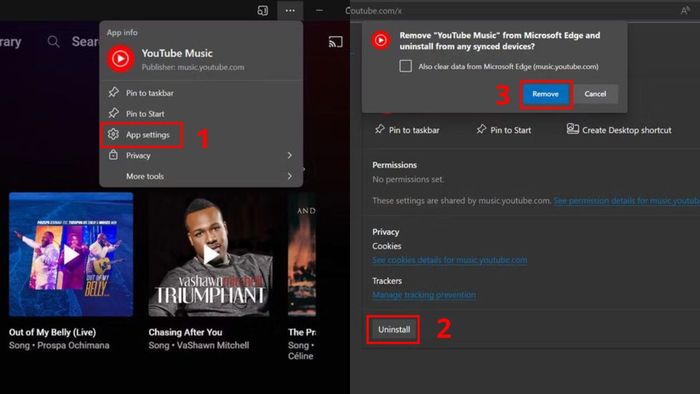This screenshot has height=394, width=700.
Task: Open Manage tracking prevention link
Action: coord(424,294)
